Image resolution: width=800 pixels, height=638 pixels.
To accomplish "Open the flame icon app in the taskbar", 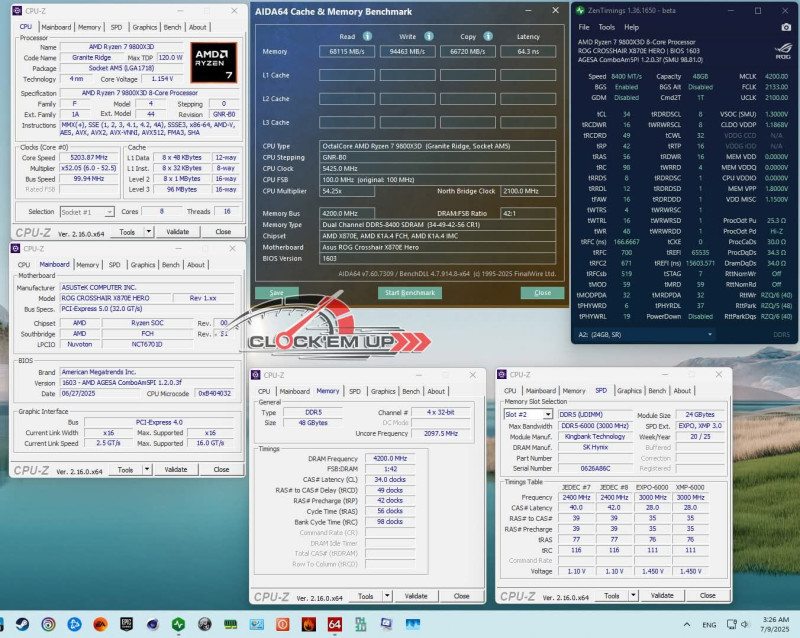I will (308, 624).
